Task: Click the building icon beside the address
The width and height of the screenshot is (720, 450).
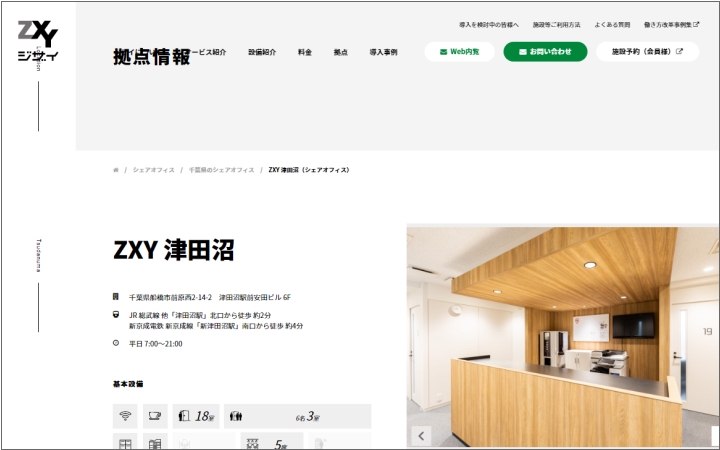Action: pos(116,297)
